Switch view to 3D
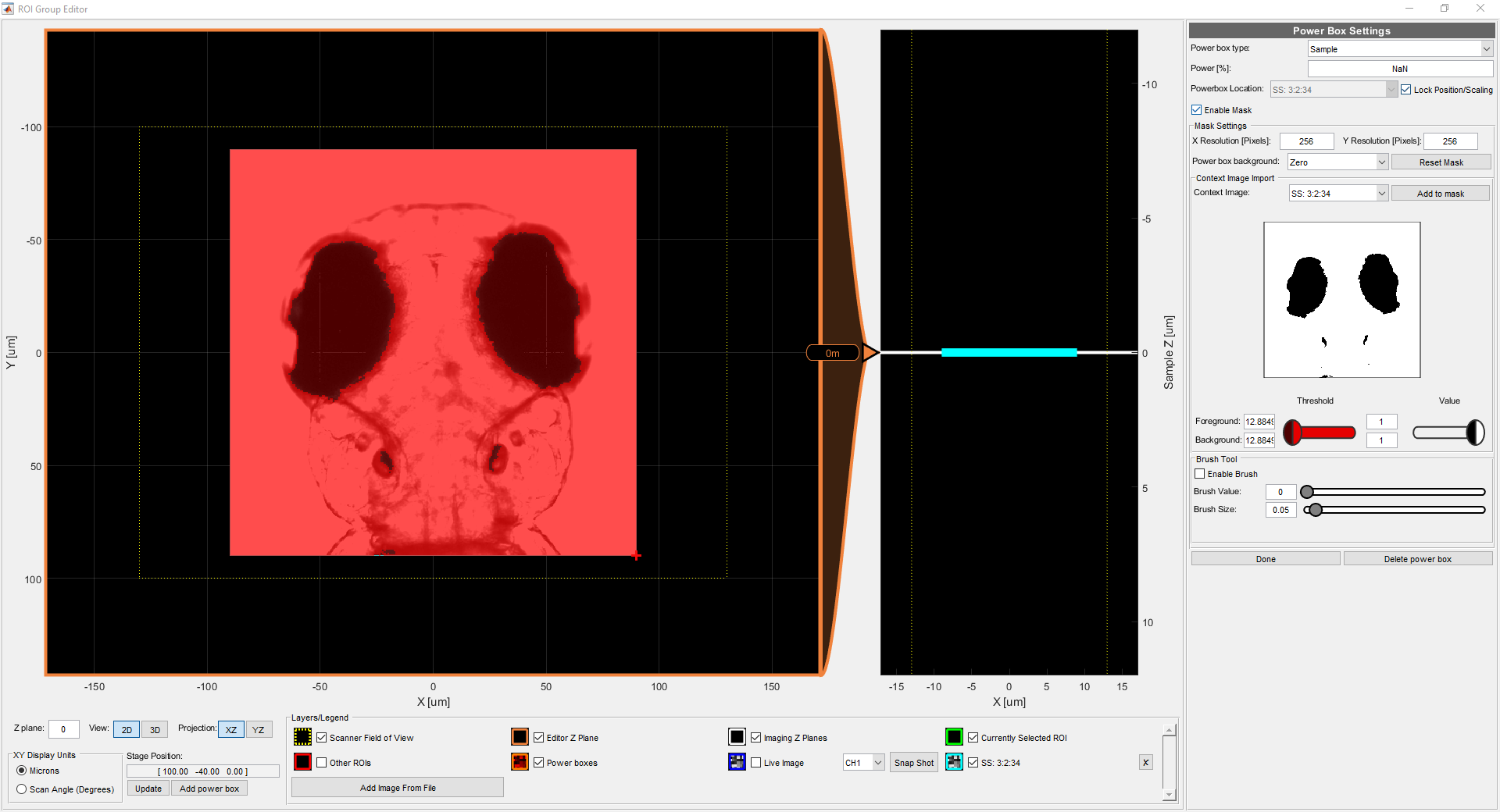 pyautogui.click(x=154, y=729)
